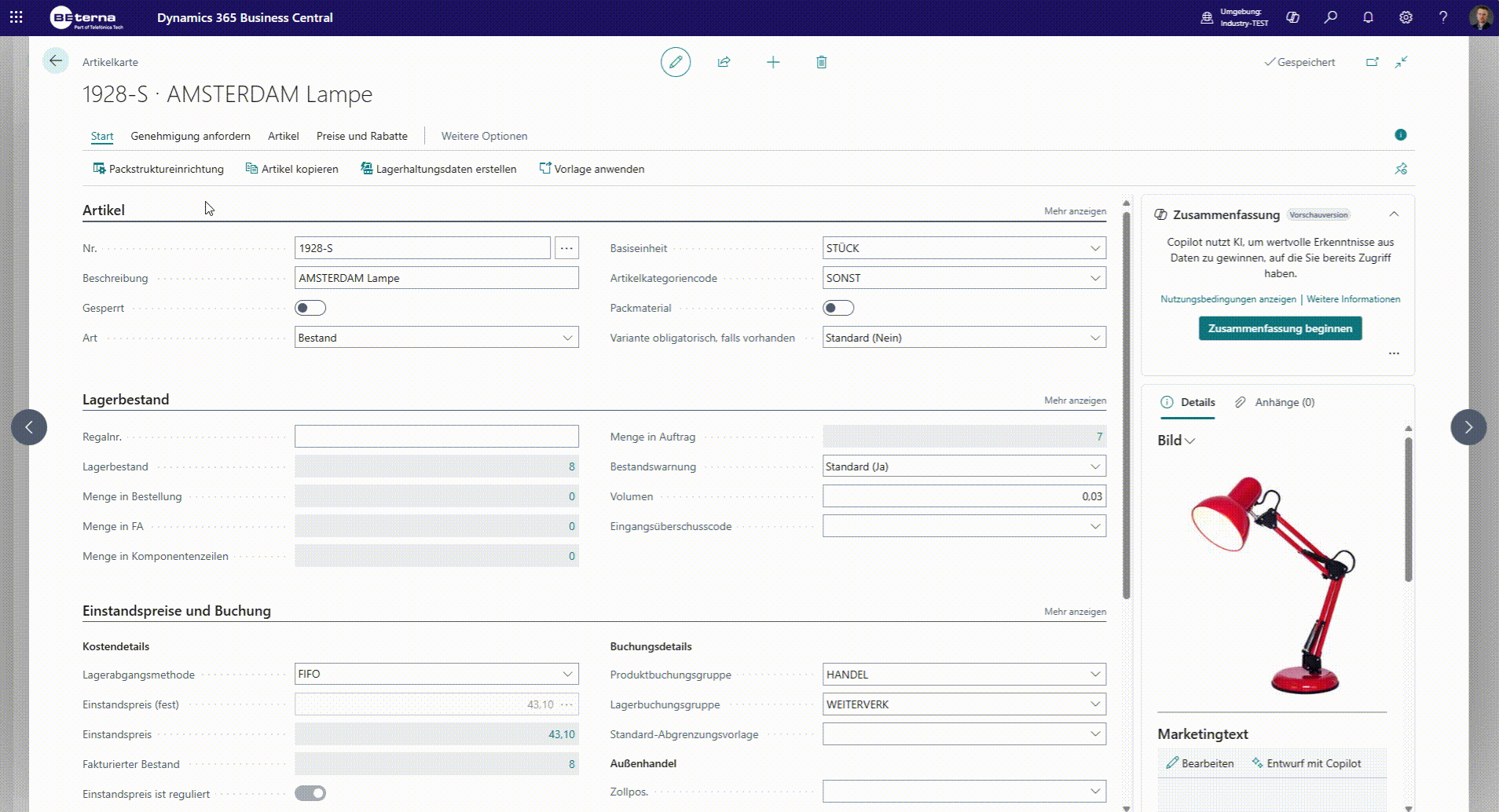Open the search magnifier in top bar
The height and width of the screenshot is (812, 1499).
click(1330, 17)
